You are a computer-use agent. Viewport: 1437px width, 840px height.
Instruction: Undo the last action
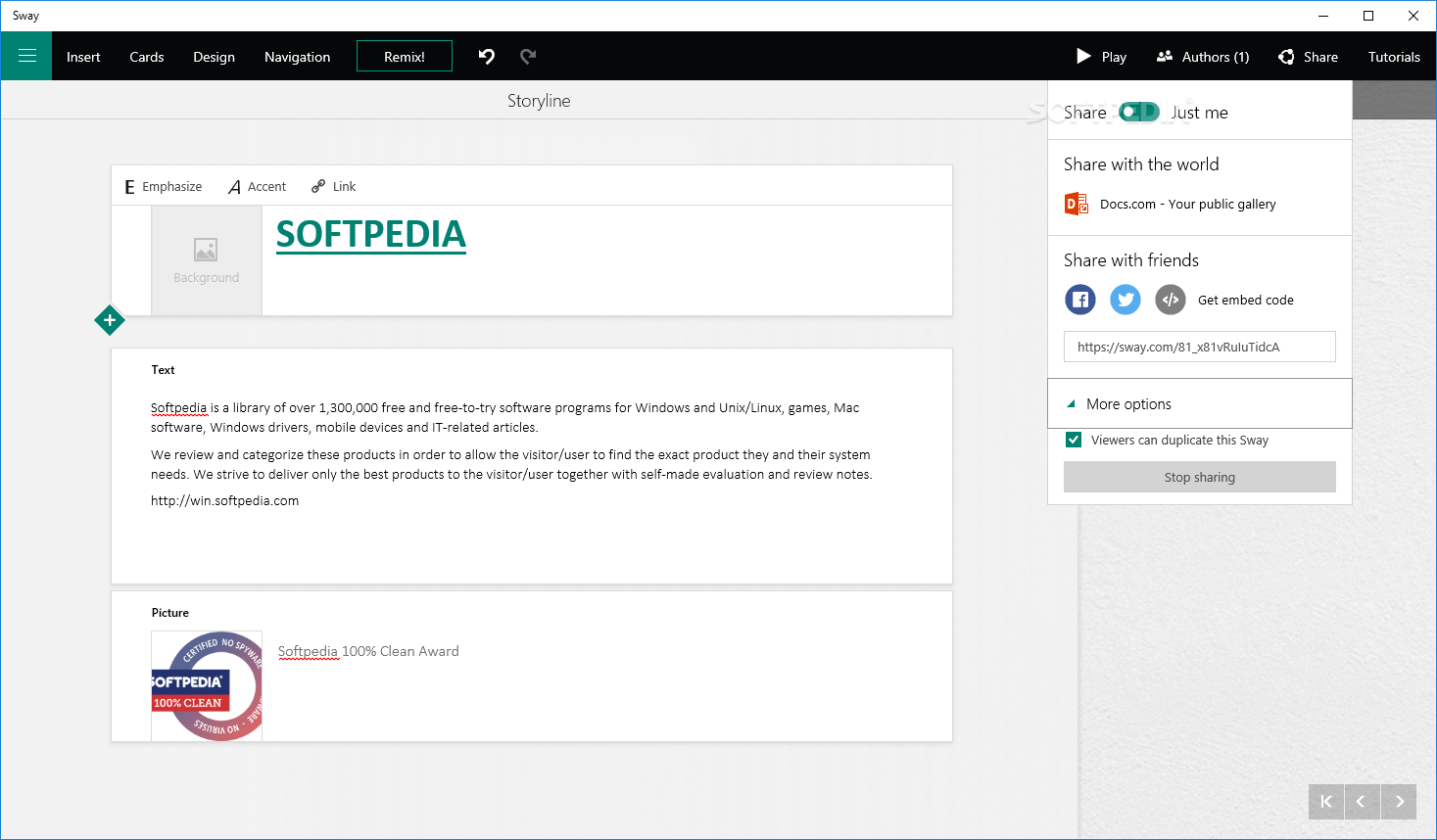pyautogui.click(x=487, y=56)
